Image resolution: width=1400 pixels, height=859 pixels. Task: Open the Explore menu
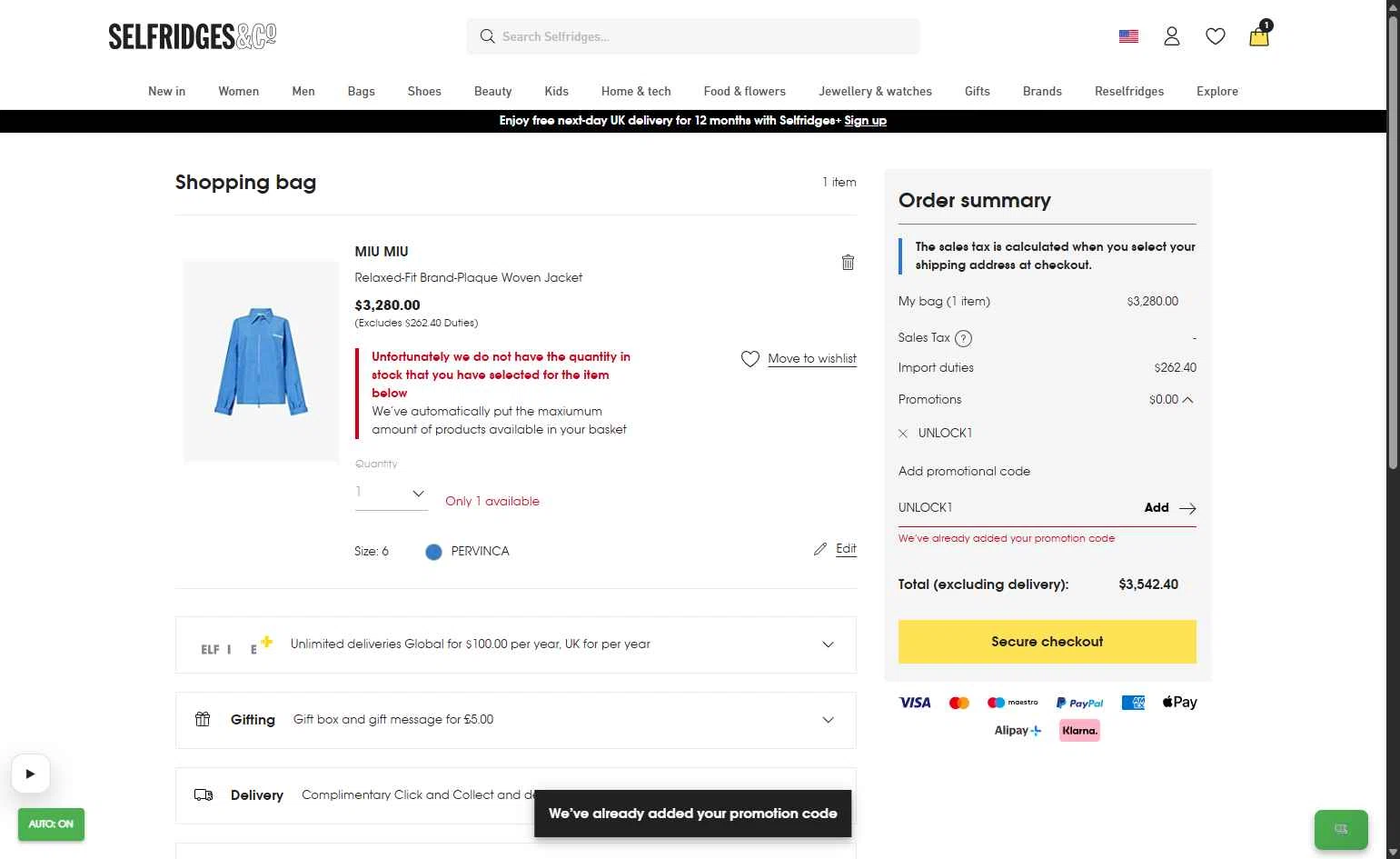click(x=1217, y=91)
